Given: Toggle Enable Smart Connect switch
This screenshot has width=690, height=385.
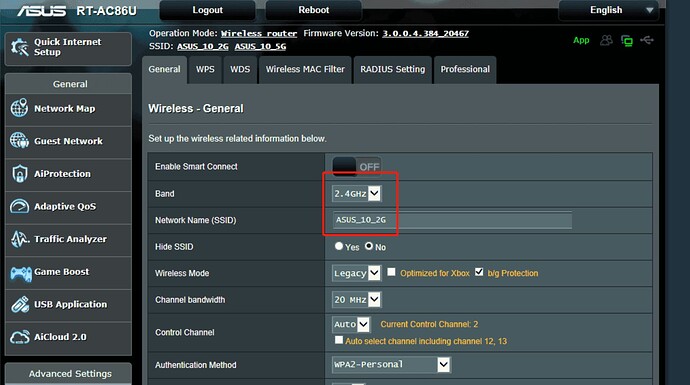Looking at the screenshot, I should tap(356, 167).
